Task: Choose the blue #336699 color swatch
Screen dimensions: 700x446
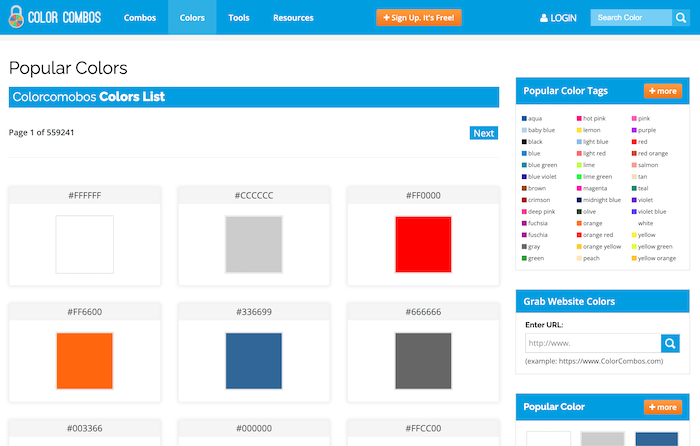Action: (254, 360)
